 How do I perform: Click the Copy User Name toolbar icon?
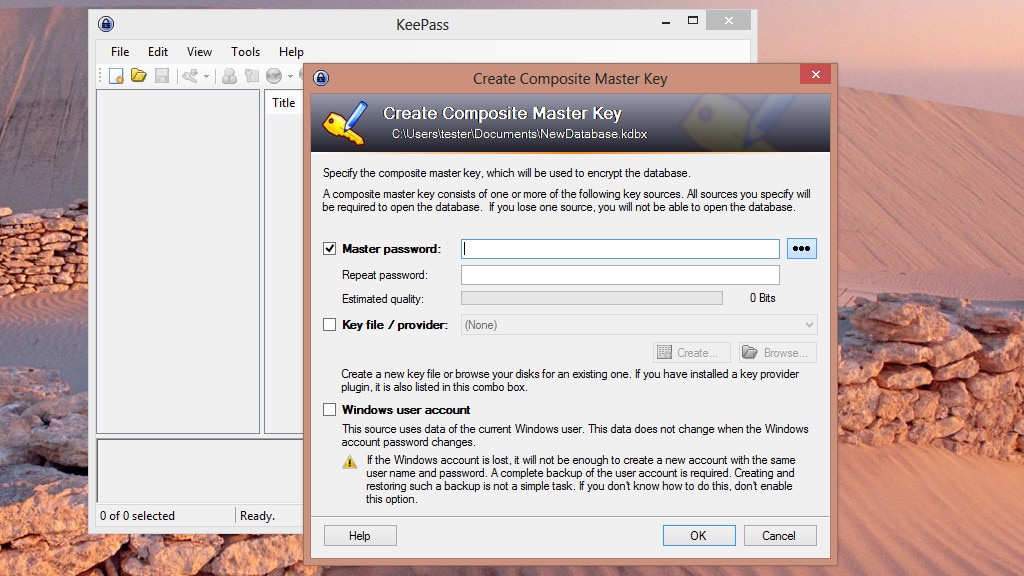coord(229,76)
